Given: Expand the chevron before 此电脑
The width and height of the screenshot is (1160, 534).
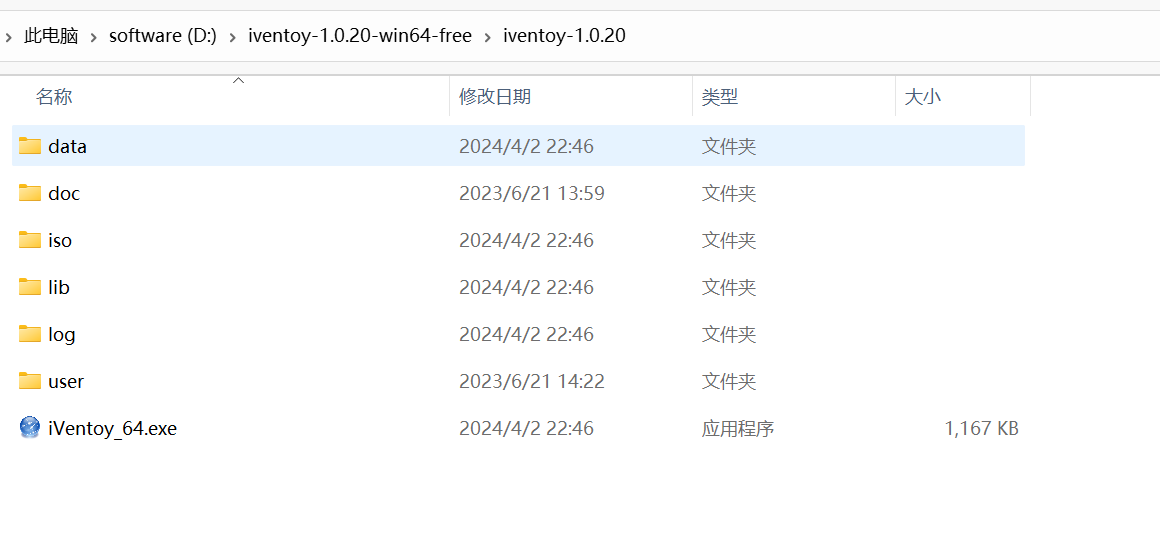Looking at the screenshot, I should 8,36.
